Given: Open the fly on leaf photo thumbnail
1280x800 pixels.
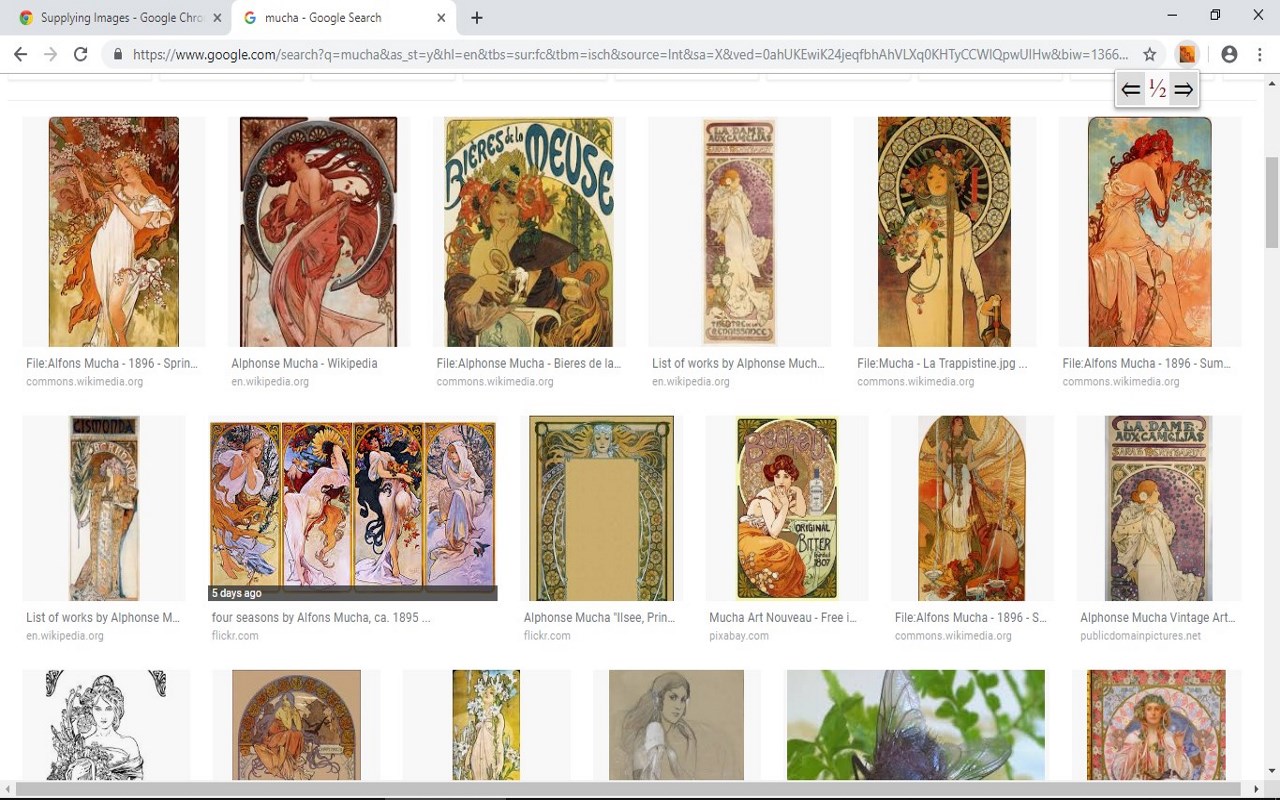Looking at the screenshot, I should click(x=916, y=725).
